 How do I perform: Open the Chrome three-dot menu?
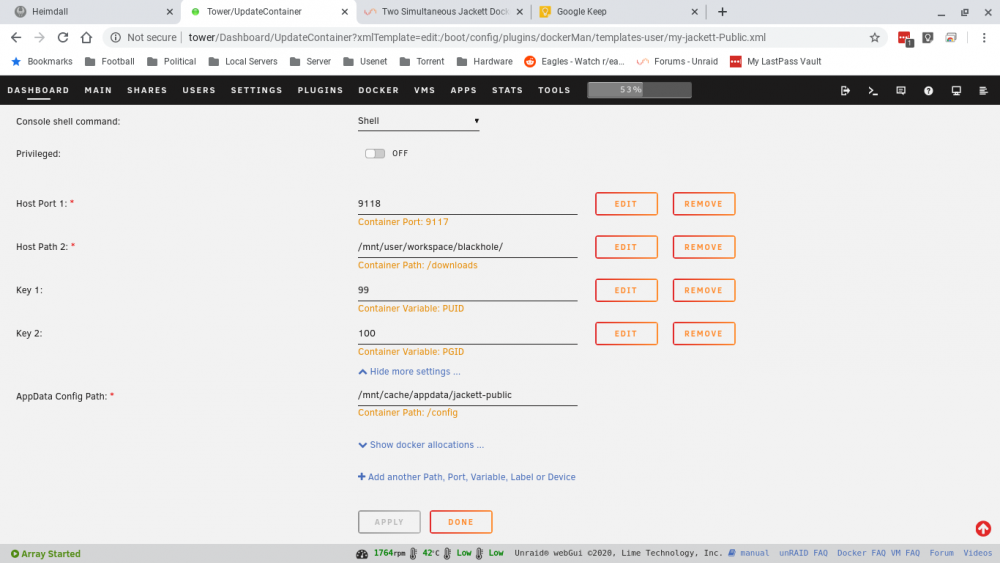pyautogui.click(x=983, y=38)
